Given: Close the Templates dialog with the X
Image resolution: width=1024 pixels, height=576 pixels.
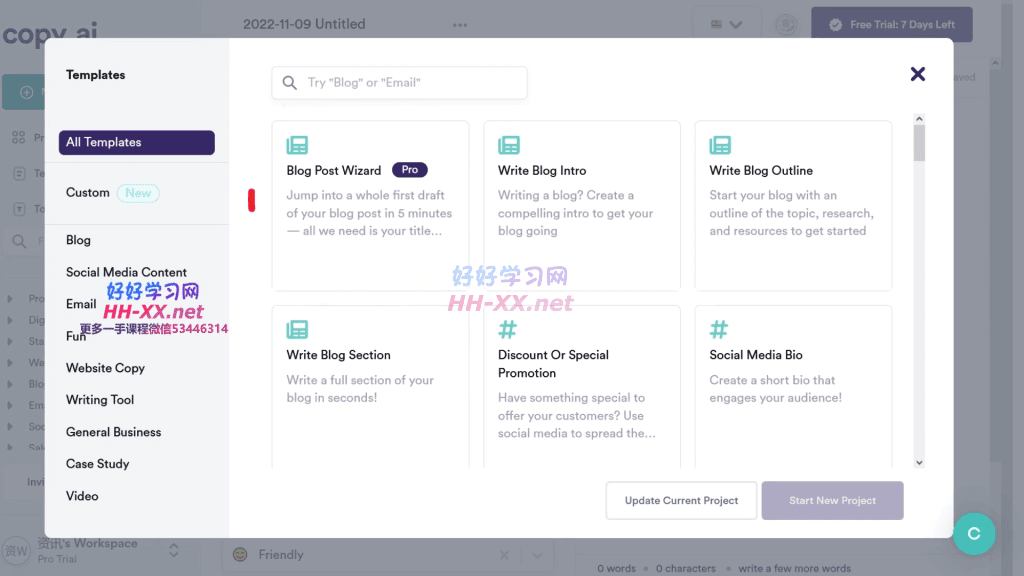Looking at the screenshot, I should click(918, 74).
